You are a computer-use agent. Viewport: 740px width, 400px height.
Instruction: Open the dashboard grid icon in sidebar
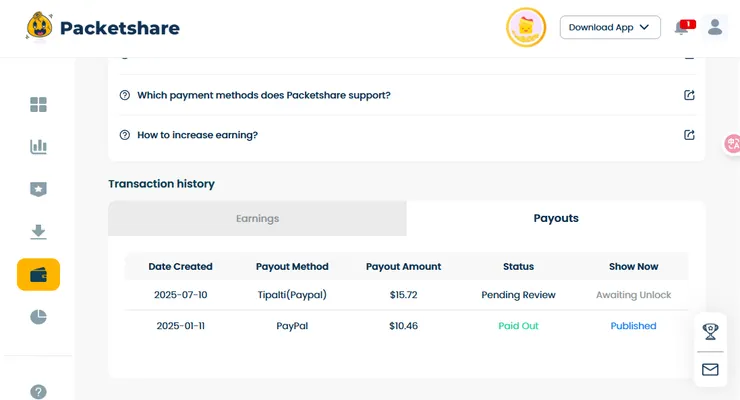[38, 104]
